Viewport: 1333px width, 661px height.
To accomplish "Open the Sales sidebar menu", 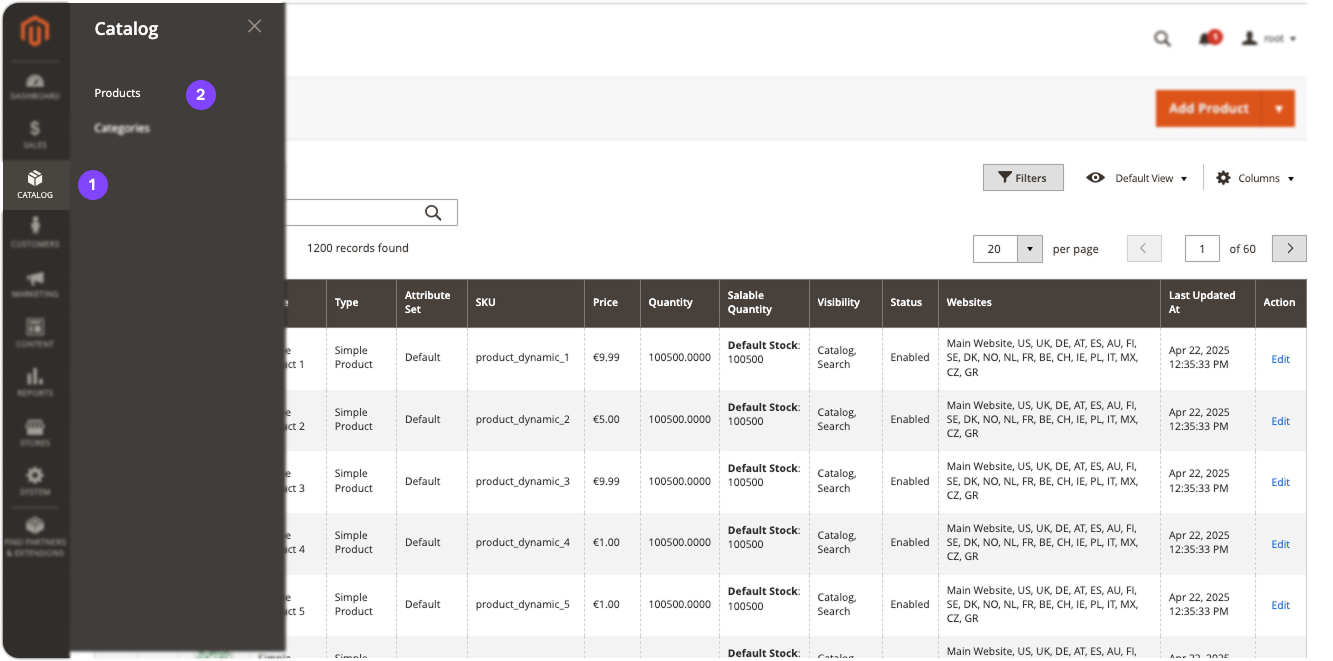I will pos(35,135).
